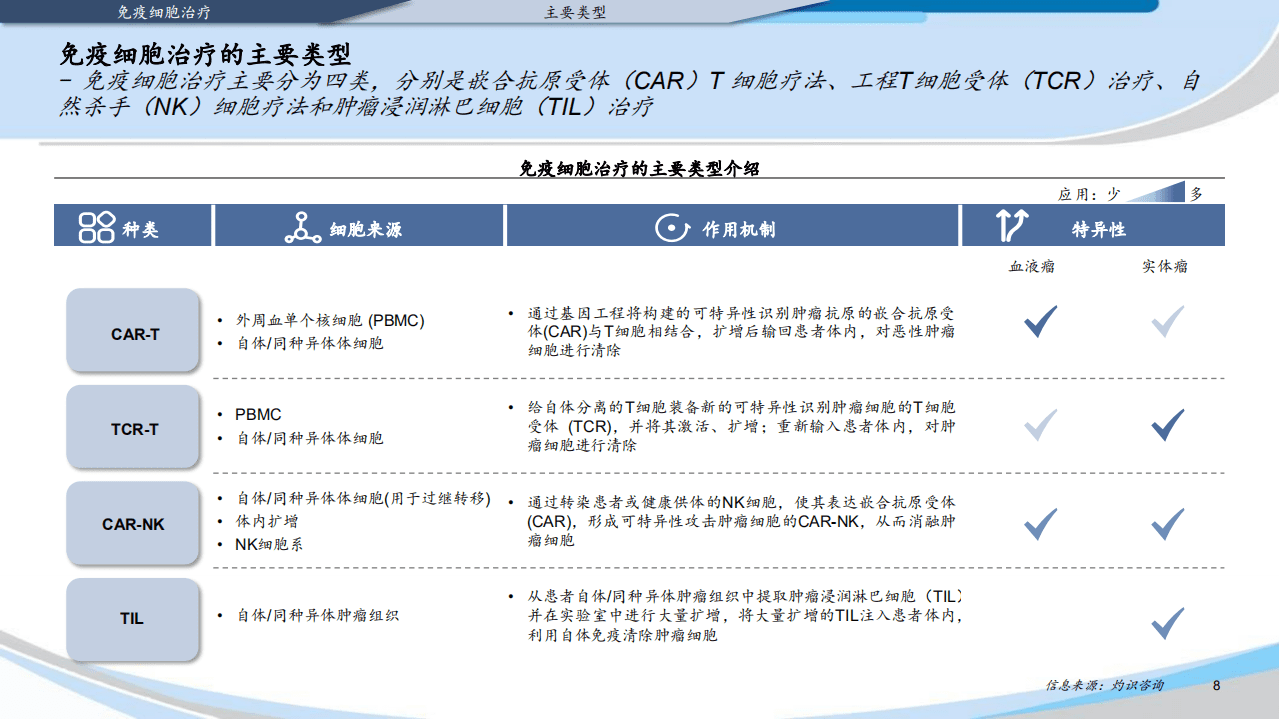1279x719 pixels.
Task: Click the 实体瘤 column header
Action: point(1166,266)
